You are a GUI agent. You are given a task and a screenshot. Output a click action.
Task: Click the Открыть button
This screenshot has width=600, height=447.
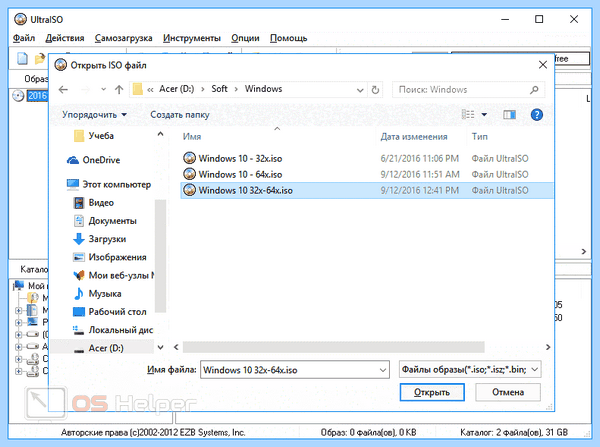(x=432, y=392)
